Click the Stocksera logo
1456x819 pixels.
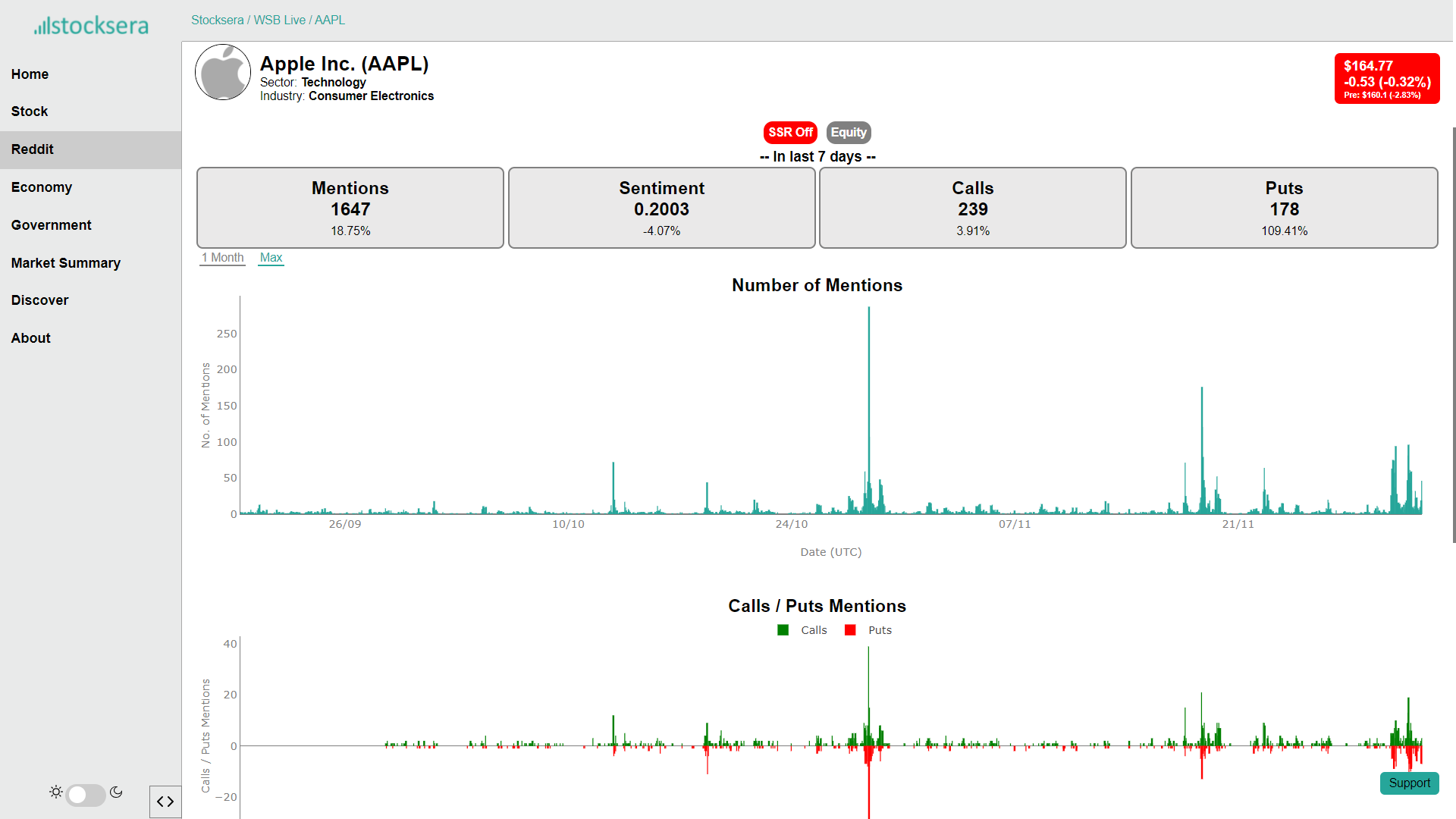point(91,26)
